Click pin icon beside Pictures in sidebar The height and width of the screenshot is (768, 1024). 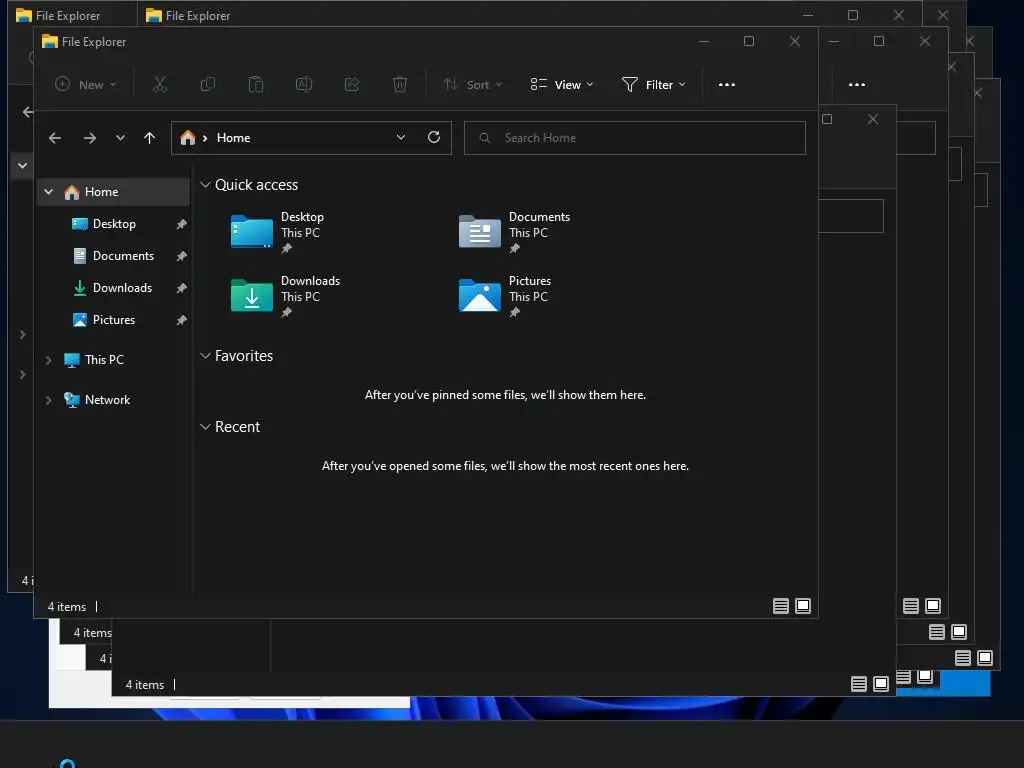click(x=182, y=320)
